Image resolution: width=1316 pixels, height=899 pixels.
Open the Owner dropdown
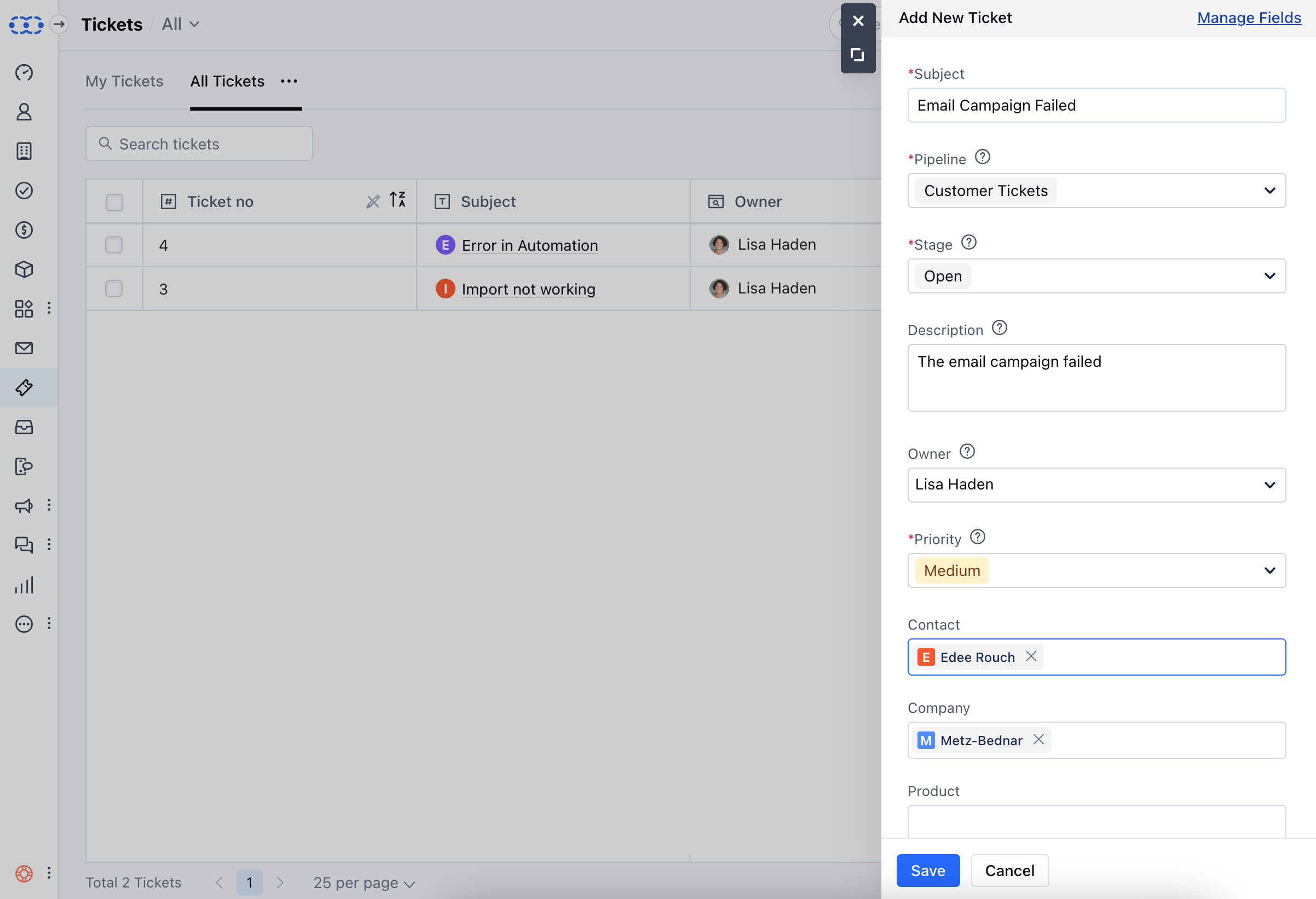tap(1096, 485)
